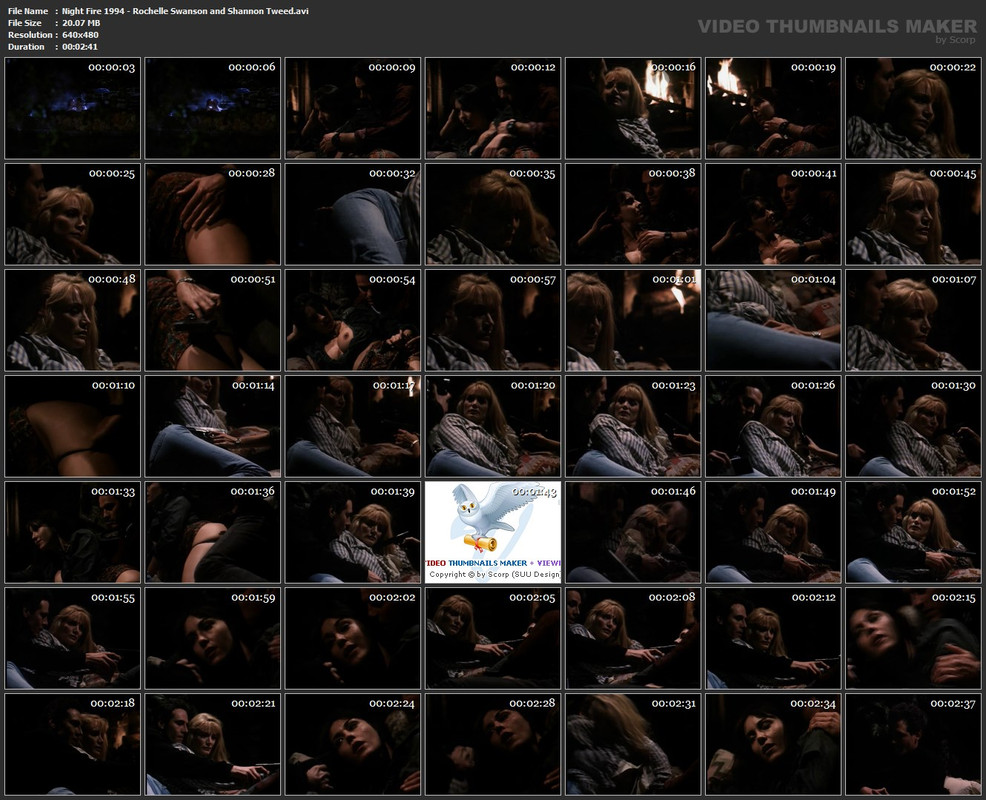The image size is (986, 800).
Task: Click the owl logo thumbnail at 00:01:43
Action: click(x=493, y=532)
